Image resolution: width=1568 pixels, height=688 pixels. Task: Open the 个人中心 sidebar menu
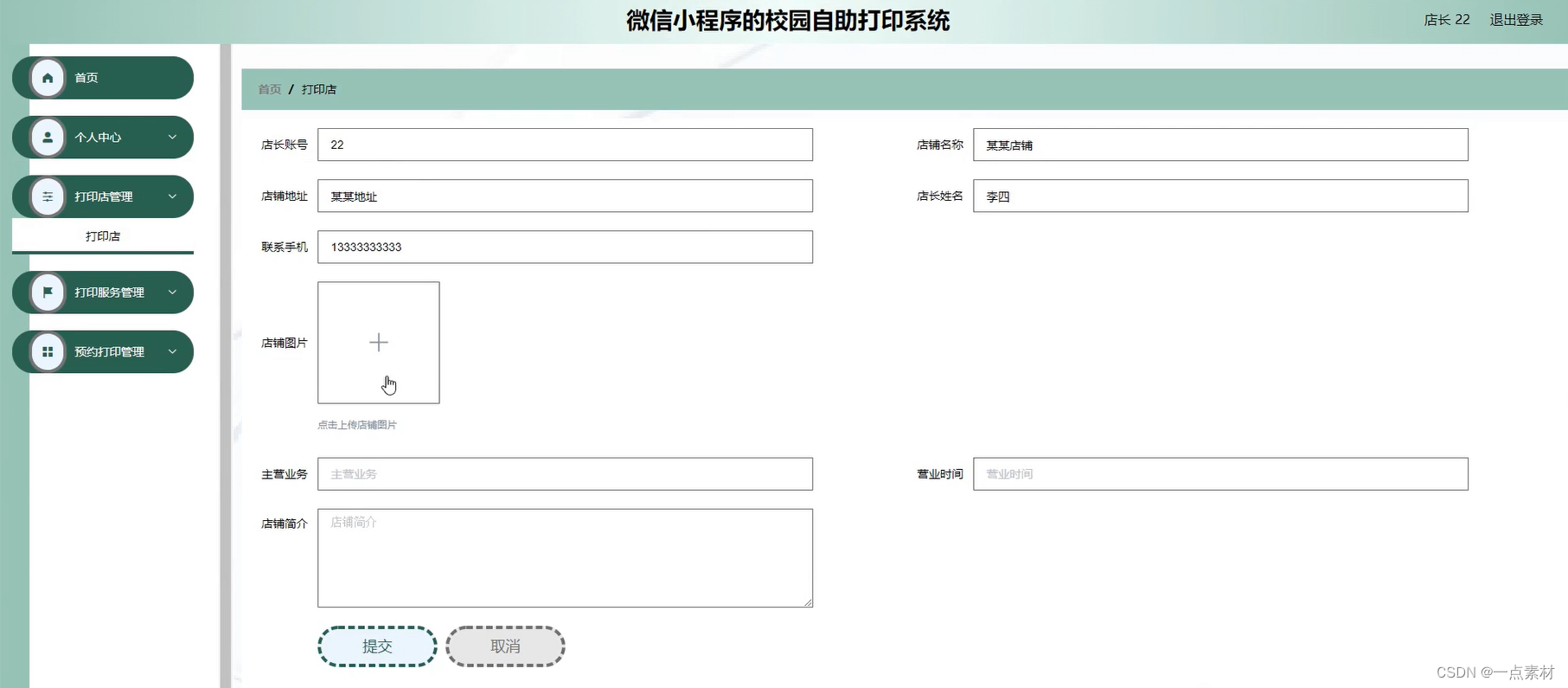pyautogui.click(x=103, y=138)
